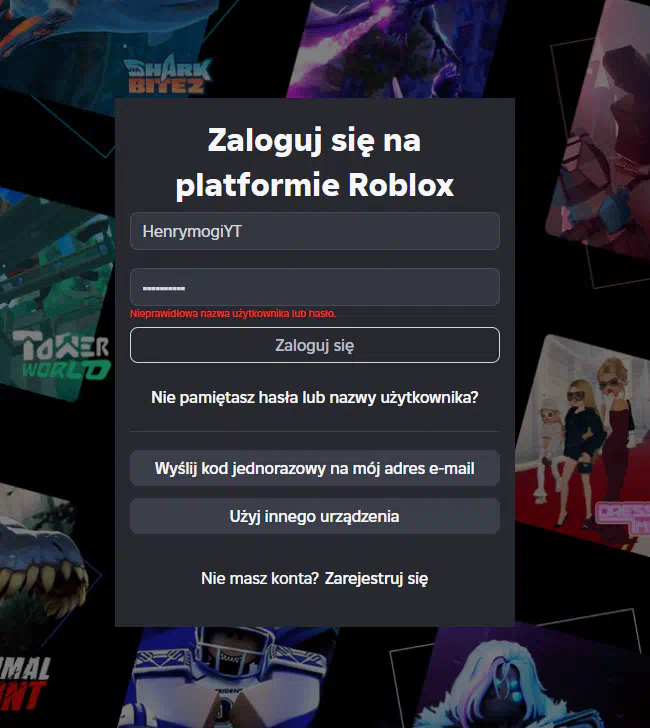
Task: Select the Tower World game logo
Action: pos(67,357)
